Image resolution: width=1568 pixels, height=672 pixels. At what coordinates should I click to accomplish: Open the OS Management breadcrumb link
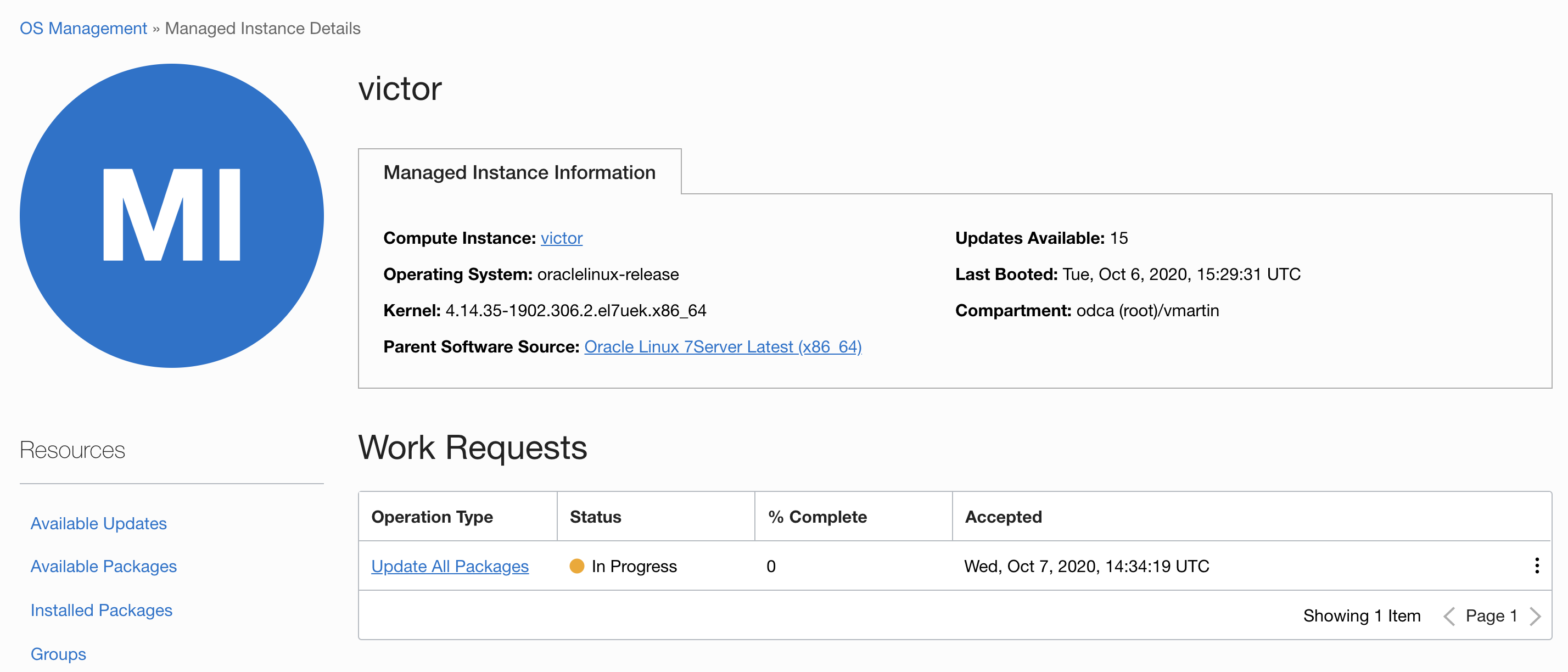[x=83, y=29]
